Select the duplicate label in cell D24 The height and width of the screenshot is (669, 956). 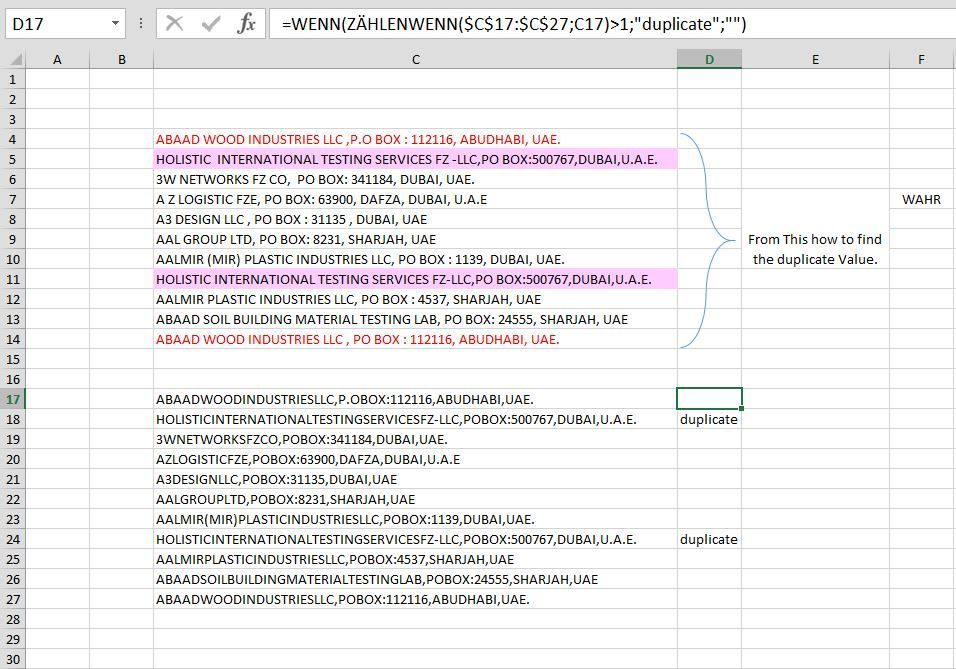pyautogui.click(x=708, y=539)
